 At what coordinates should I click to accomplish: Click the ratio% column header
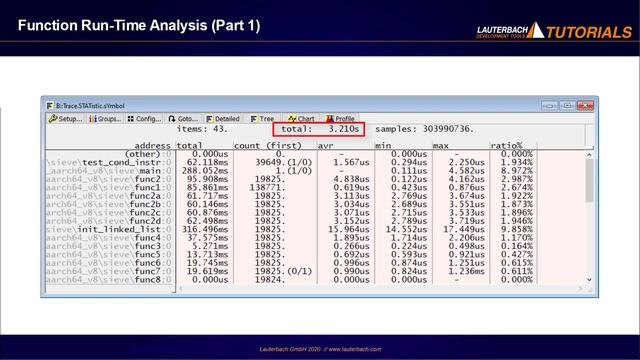(507, 145)
